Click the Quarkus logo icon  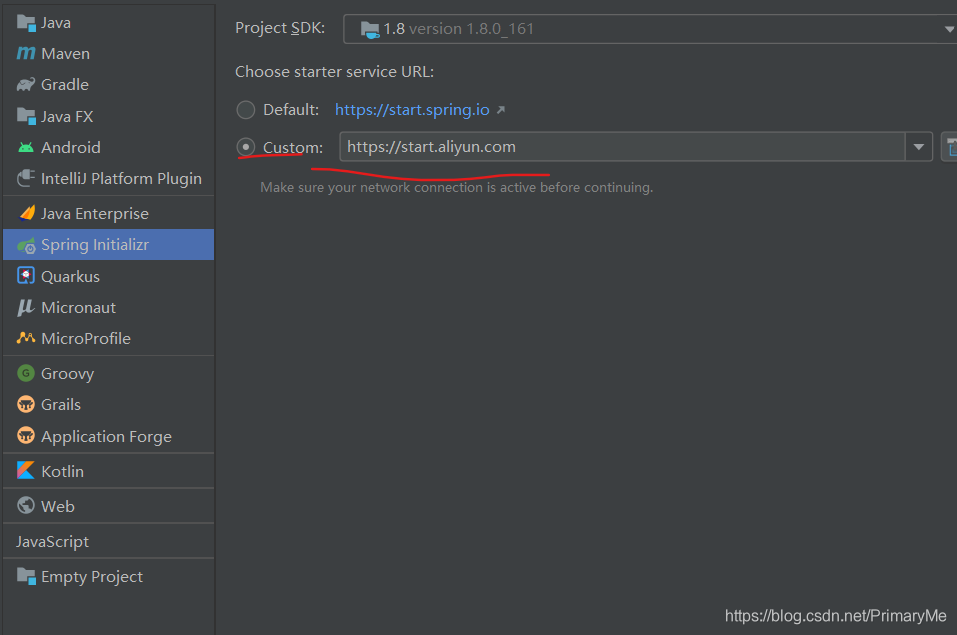[x=26, y=276]
